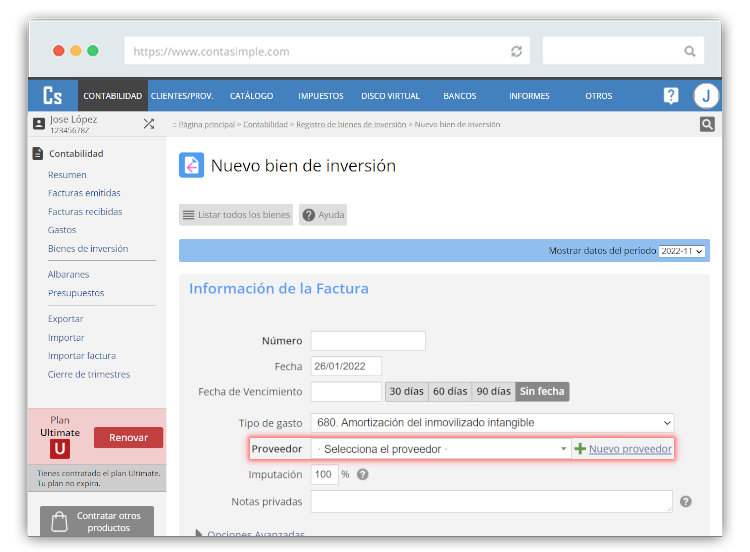The image size is (750, 552).
Task: Focus the Imputación percent field
Action: (x=325, y=475)
